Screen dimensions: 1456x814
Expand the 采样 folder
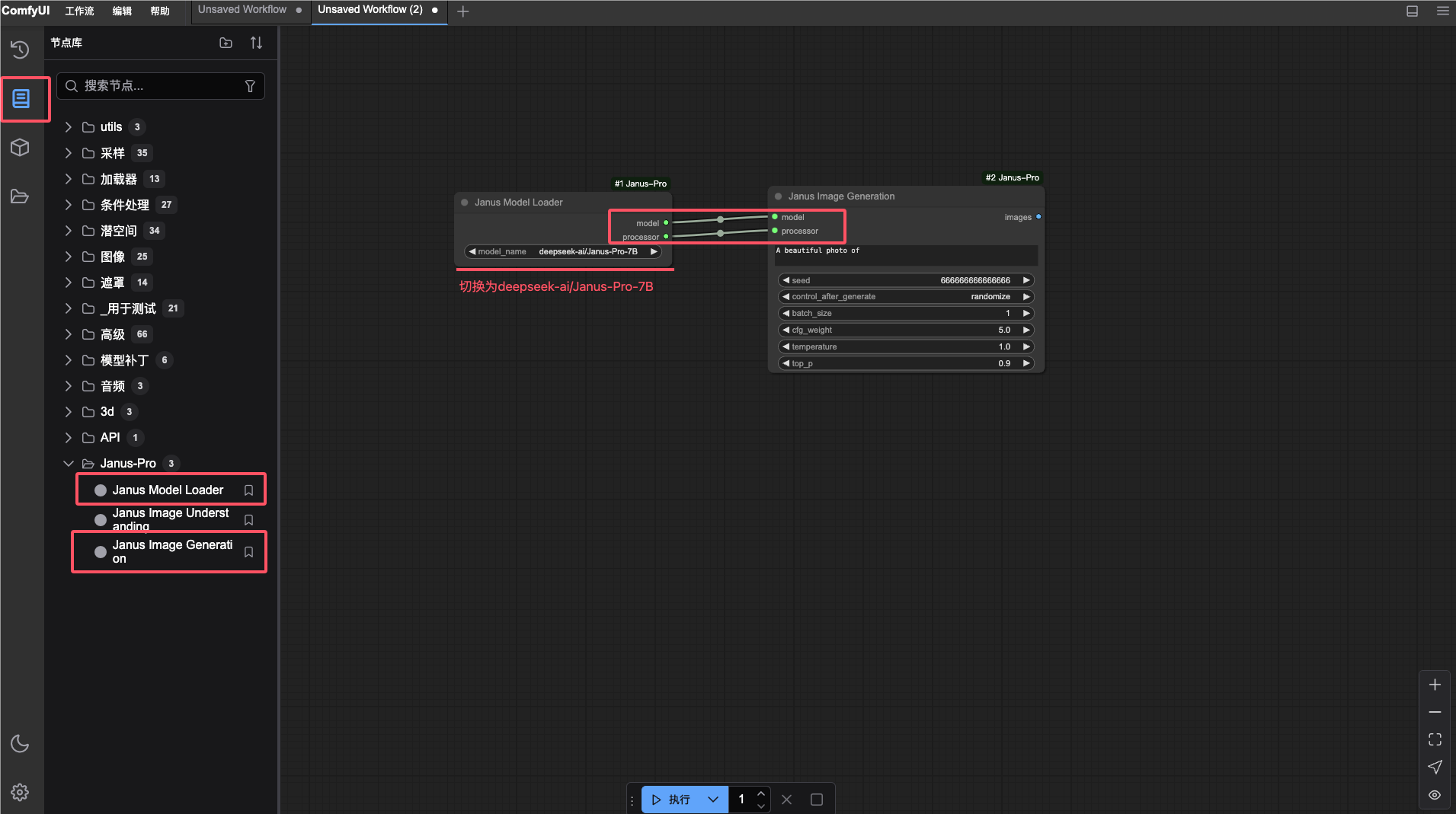pyautogui.click(x=69, y=153)
